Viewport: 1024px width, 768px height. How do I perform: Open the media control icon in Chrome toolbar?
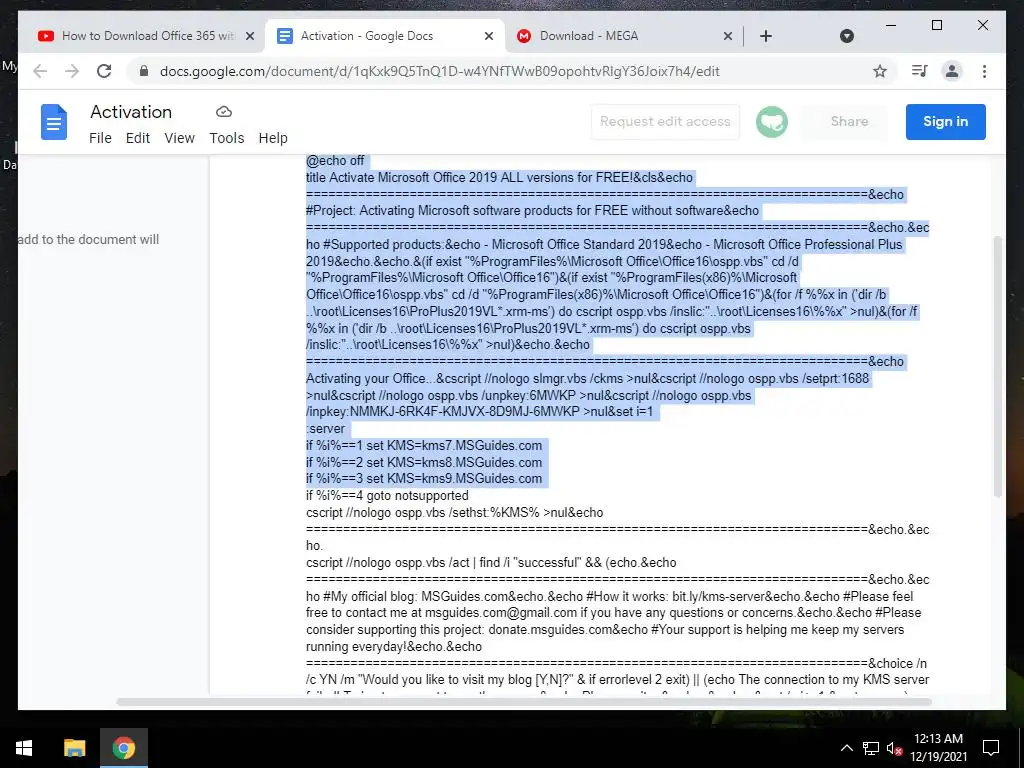[919, 71]
